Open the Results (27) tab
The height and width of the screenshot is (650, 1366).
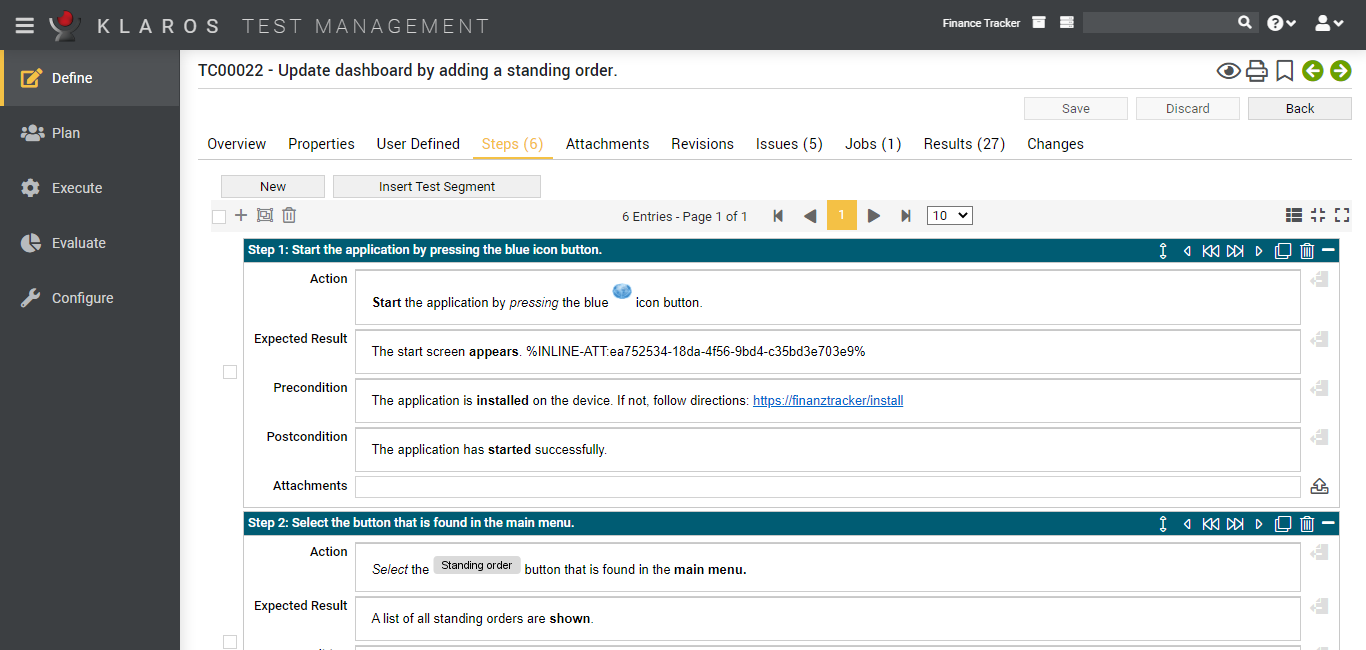click(964, 144)
